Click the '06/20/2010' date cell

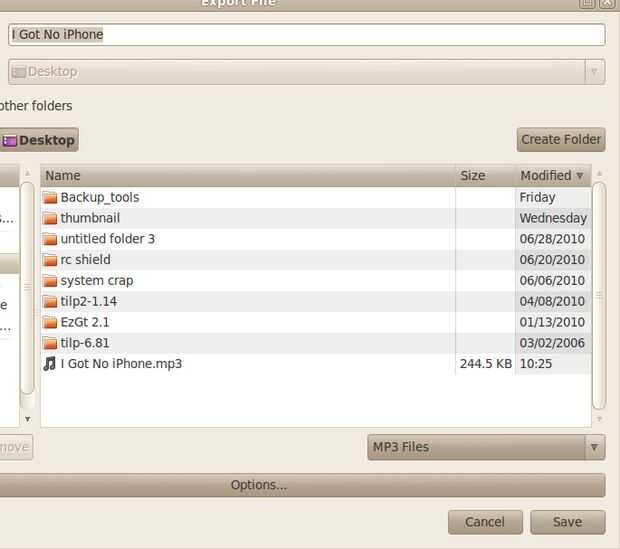(552, 260)
